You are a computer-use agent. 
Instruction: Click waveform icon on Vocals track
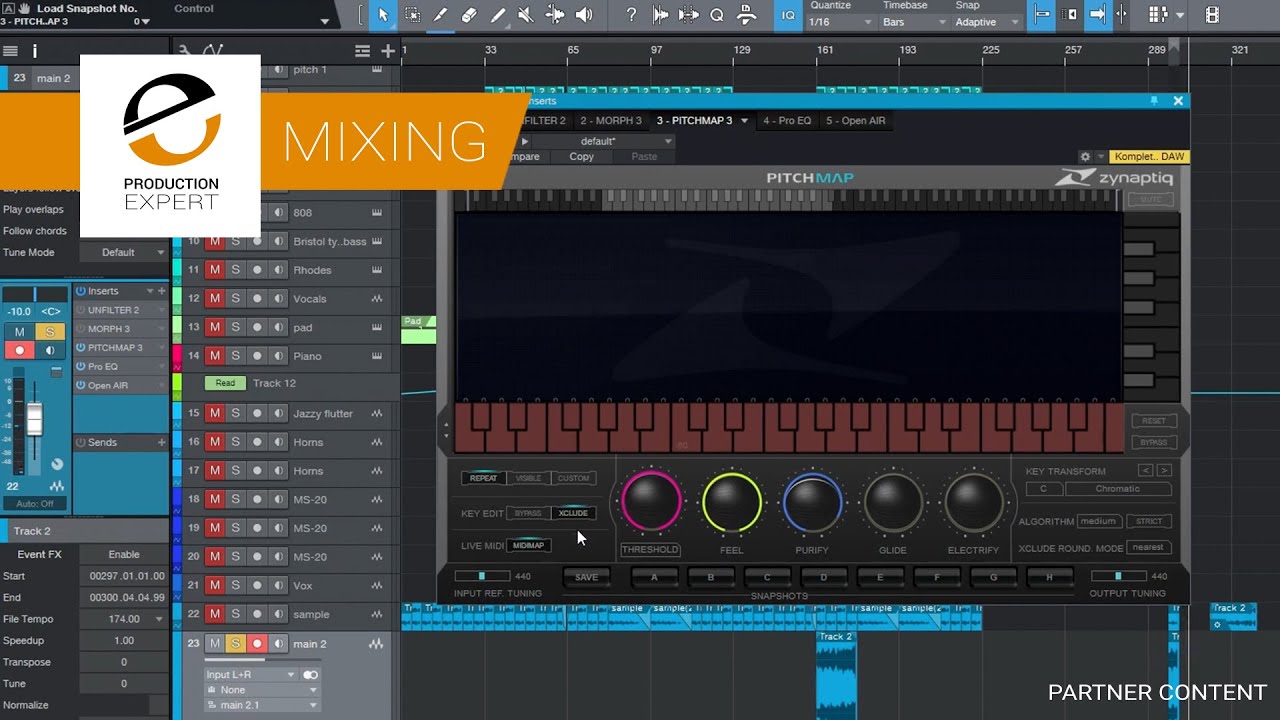pos(377,298)
